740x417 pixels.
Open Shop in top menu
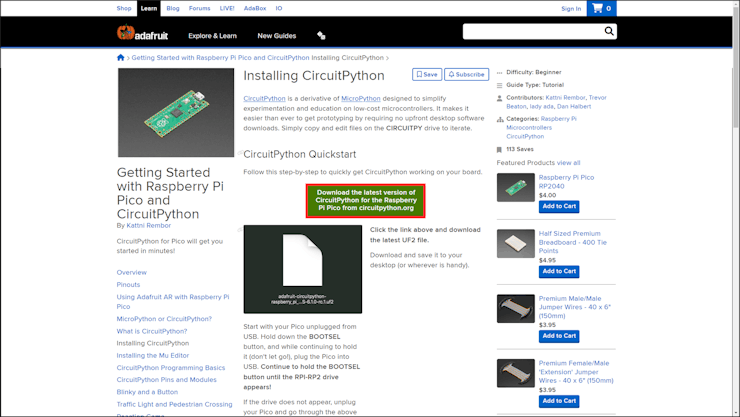tap(124, 8)
